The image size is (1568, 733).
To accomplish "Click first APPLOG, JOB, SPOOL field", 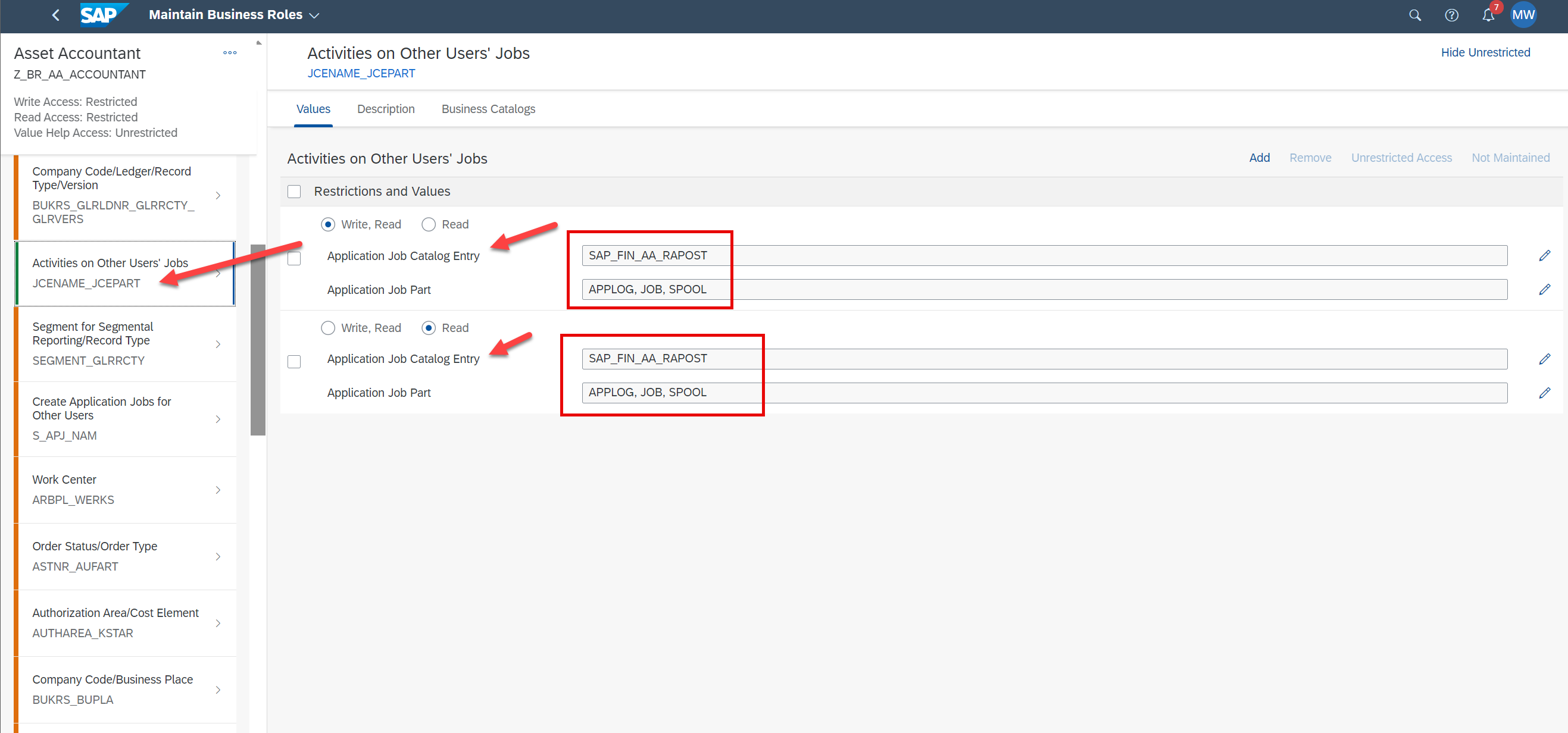I will 1045,290.
